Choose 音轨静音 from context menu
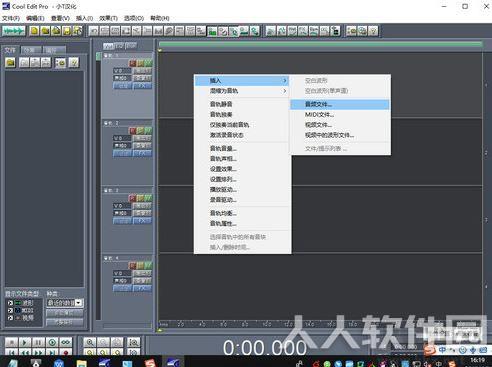Screen dimensions: 492x367 (x=242, y=104)
